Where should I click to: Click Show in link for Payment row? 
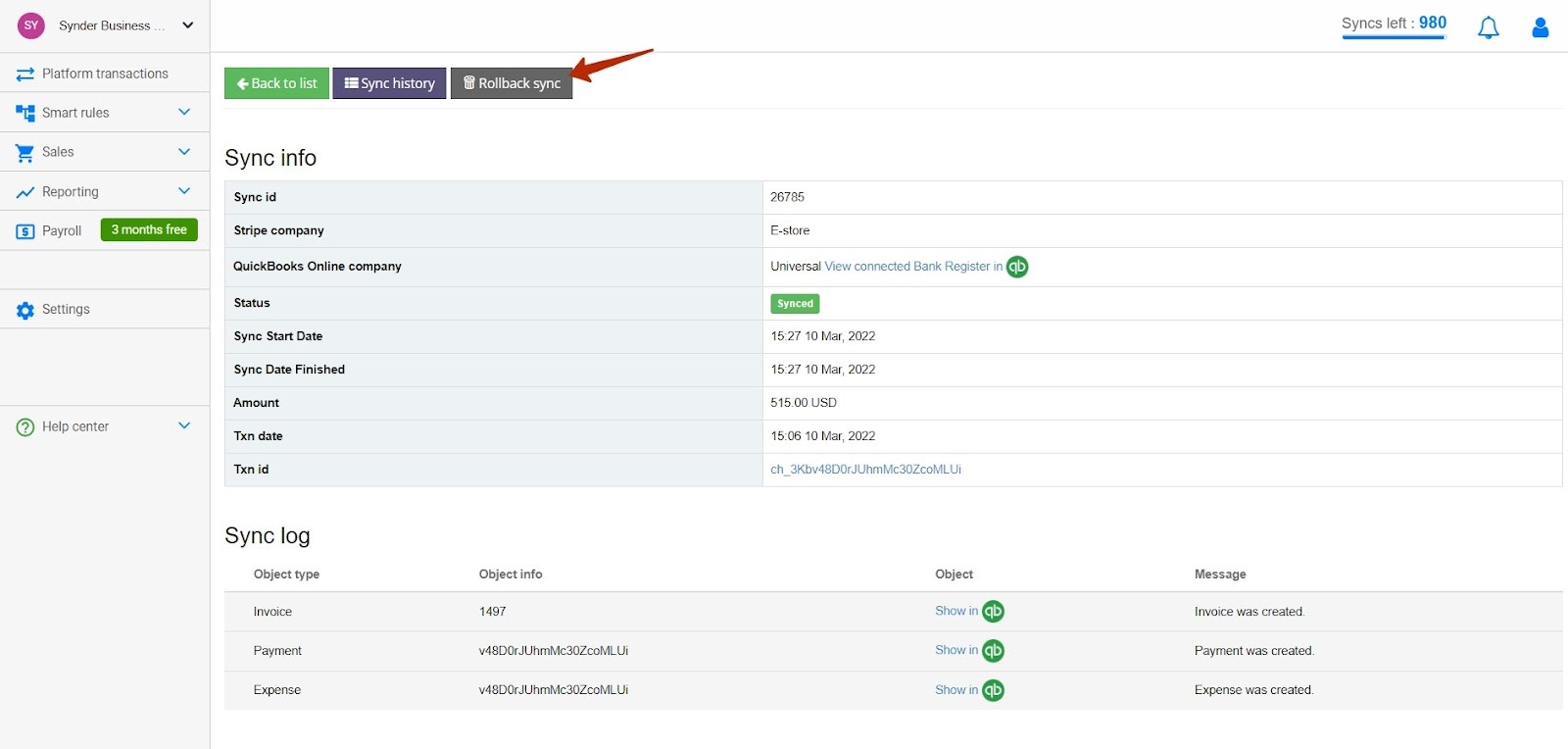point(956,650)
